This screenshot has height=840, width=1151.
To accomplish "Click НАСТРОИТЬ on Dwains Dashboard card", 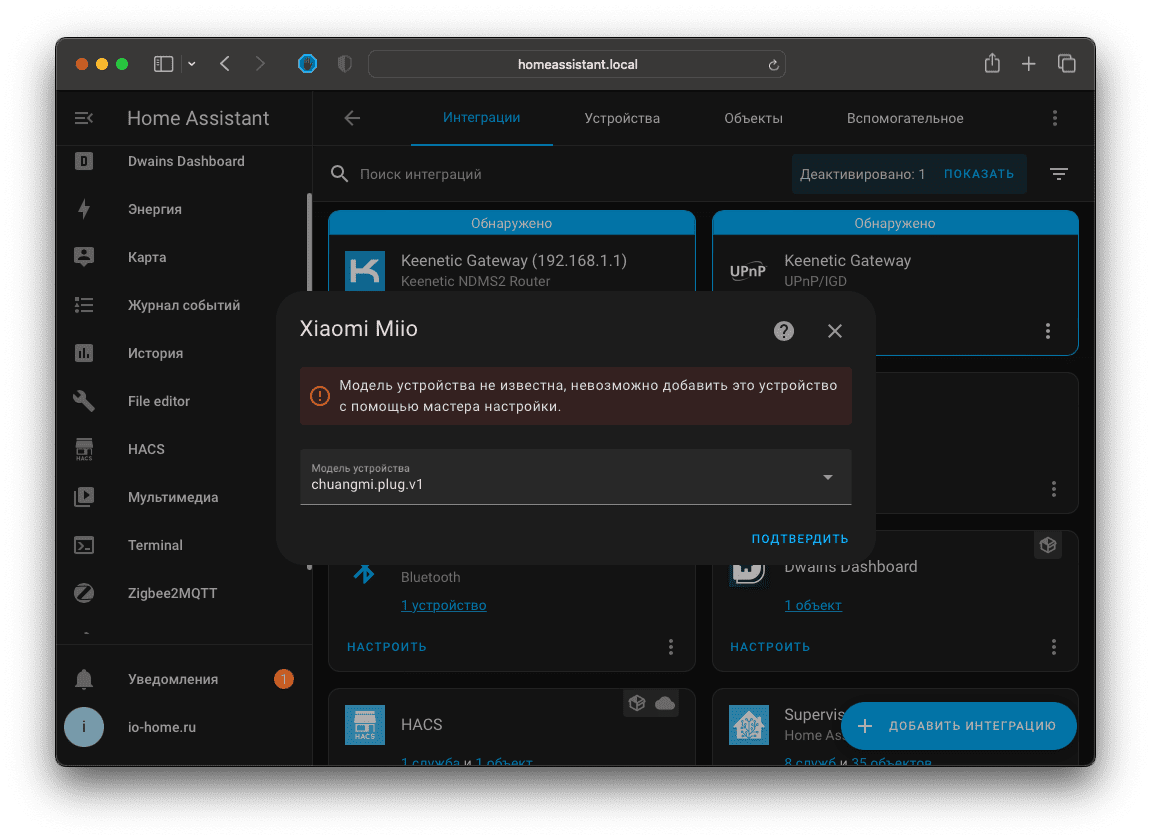I will (x=770, y=647).
